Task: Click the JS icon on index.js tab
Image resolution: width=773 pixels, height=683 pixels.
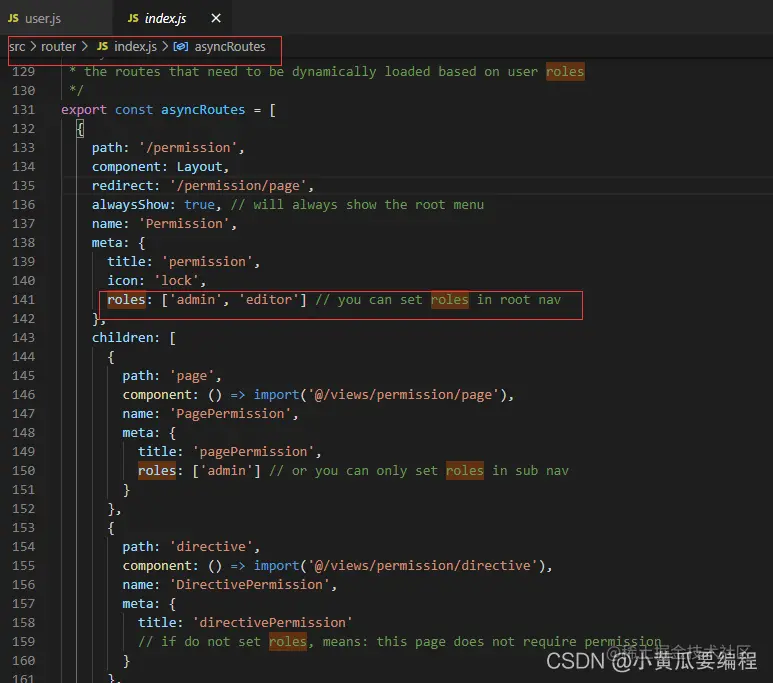Action: click(x=133, y=18)
